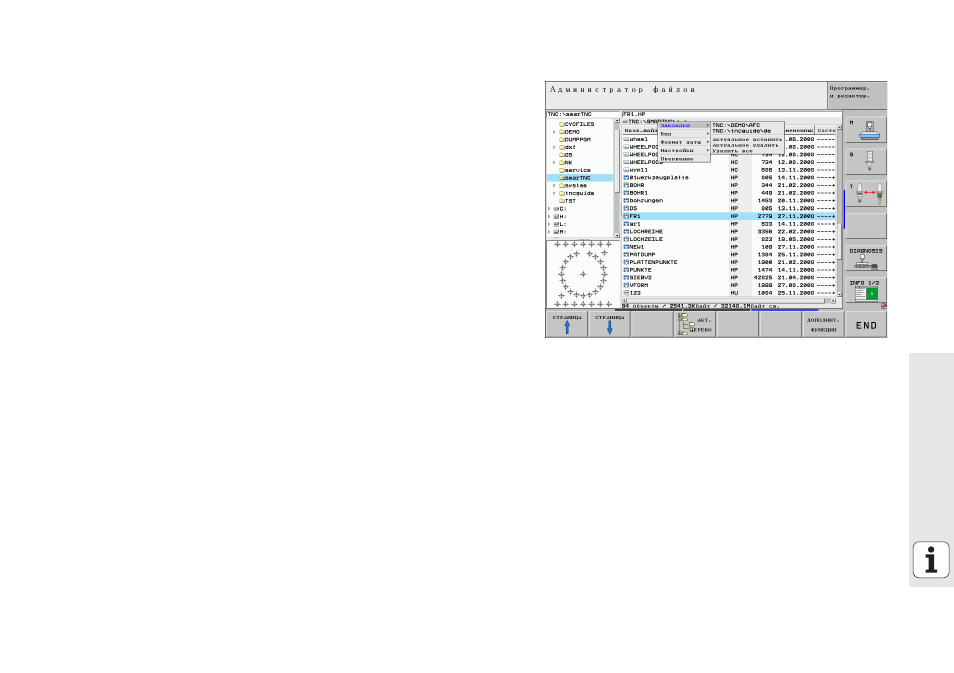954x673 pixels.
Task: Expand the system folder node
Action: coord(554,186)
